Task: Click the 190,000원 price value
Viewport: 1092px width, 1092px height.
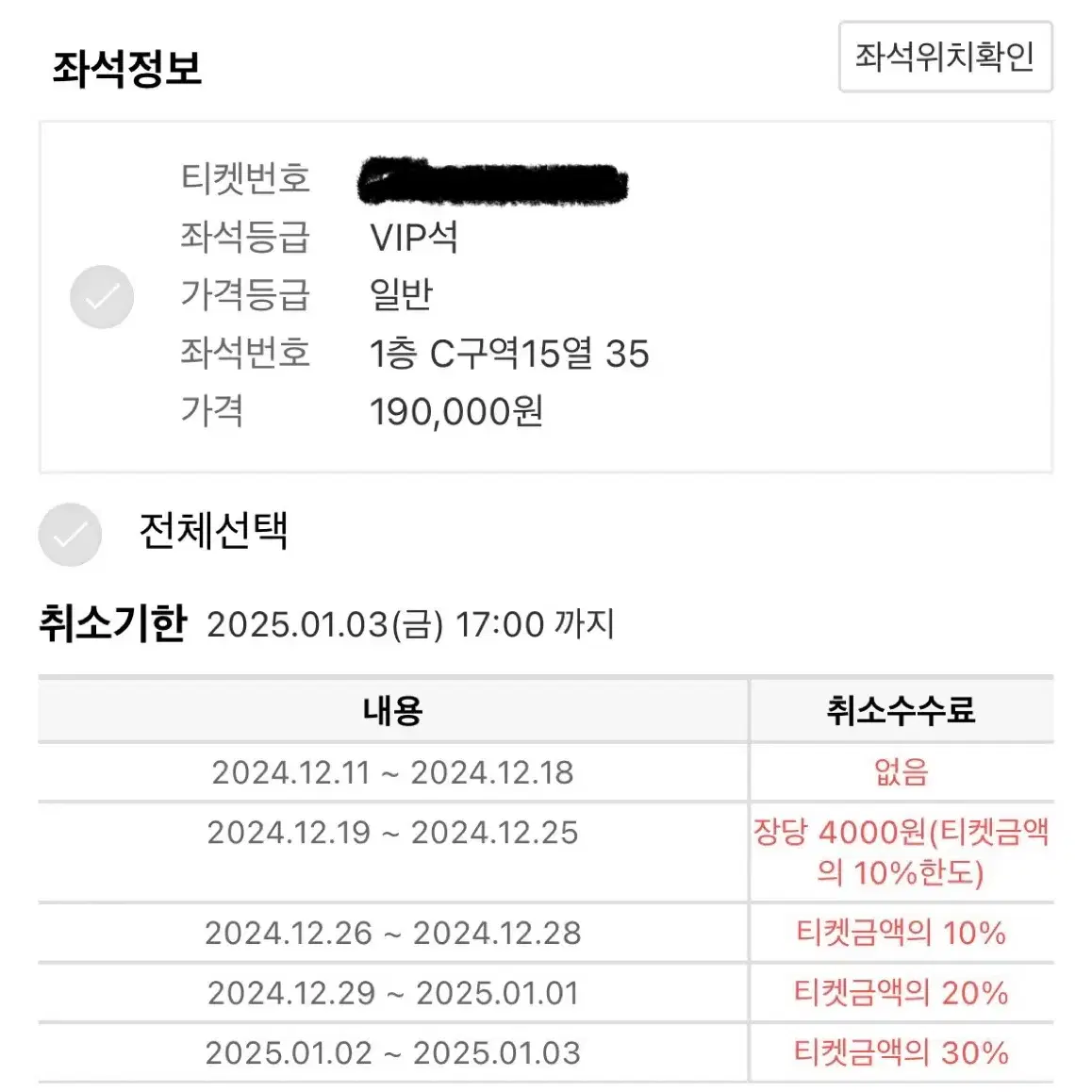Action: 456,411
